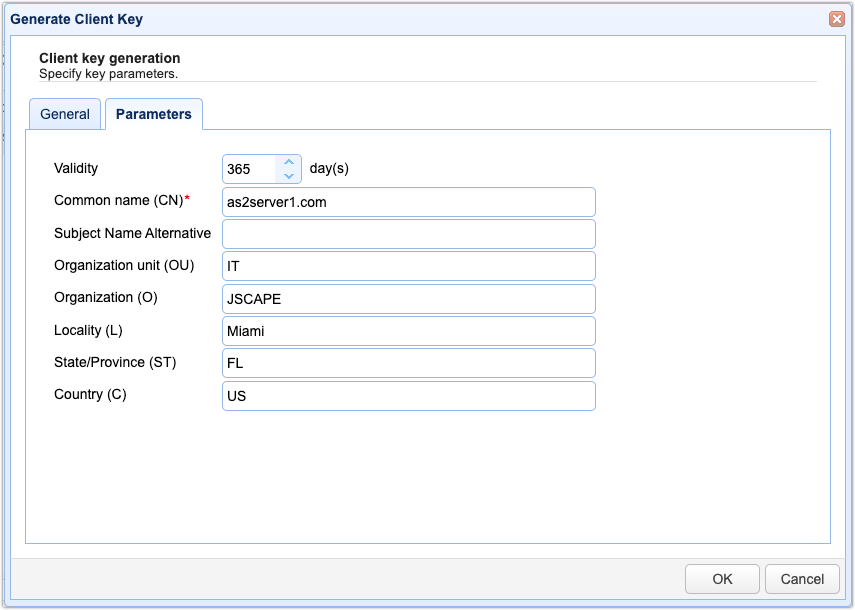Click the Country field containing US

pyautogui.click(x=408, y=396)
